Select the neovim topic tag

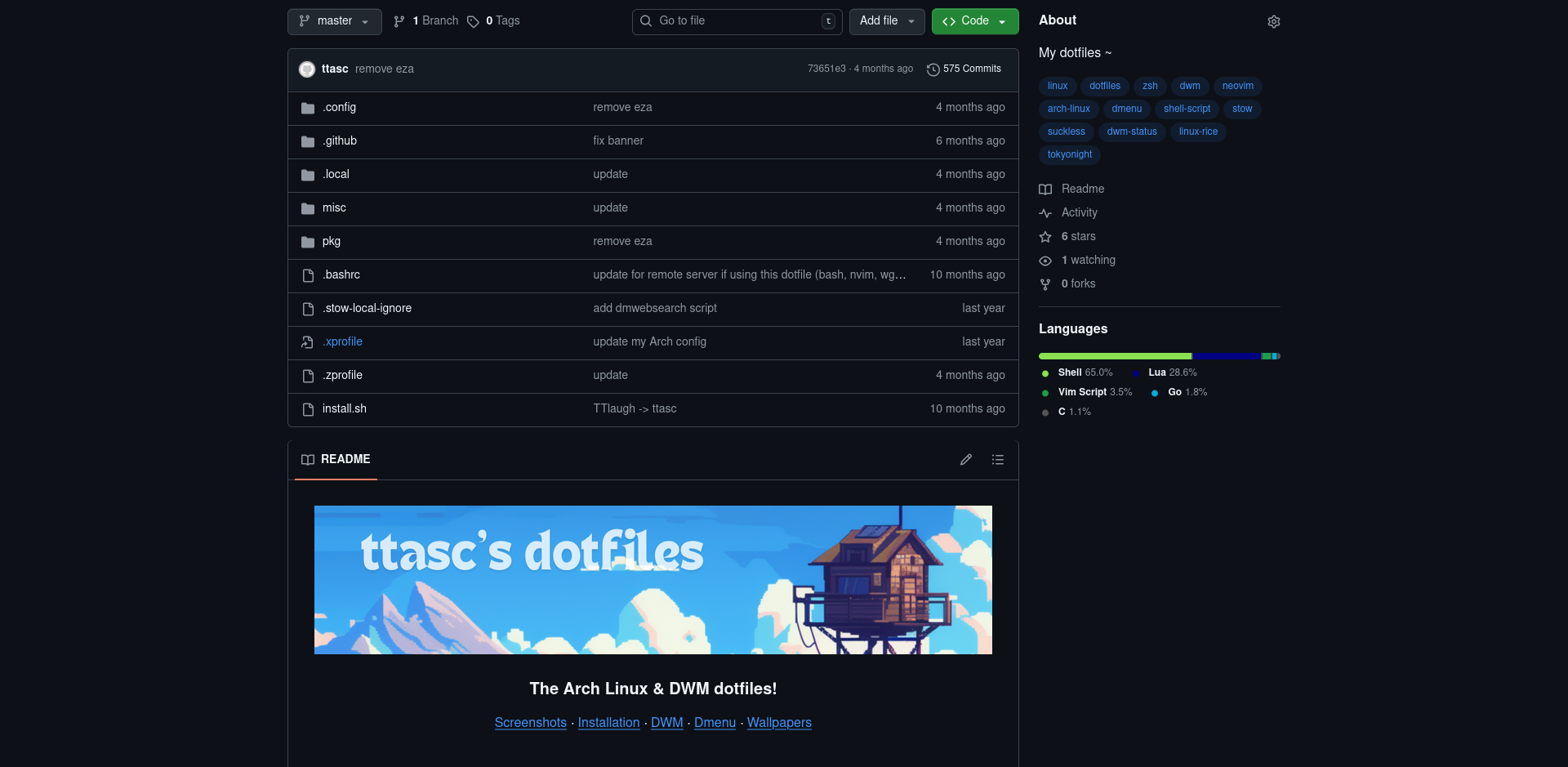(x=1237, y=86)
